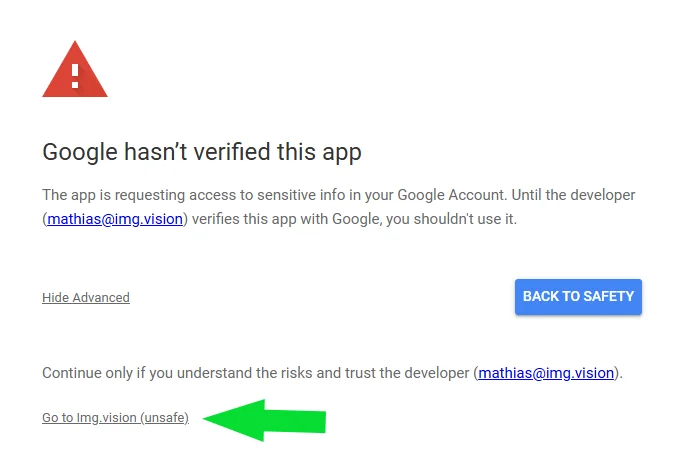
Task: Click 'you shouldn't use it' warning text
Action: pos(451,219)
